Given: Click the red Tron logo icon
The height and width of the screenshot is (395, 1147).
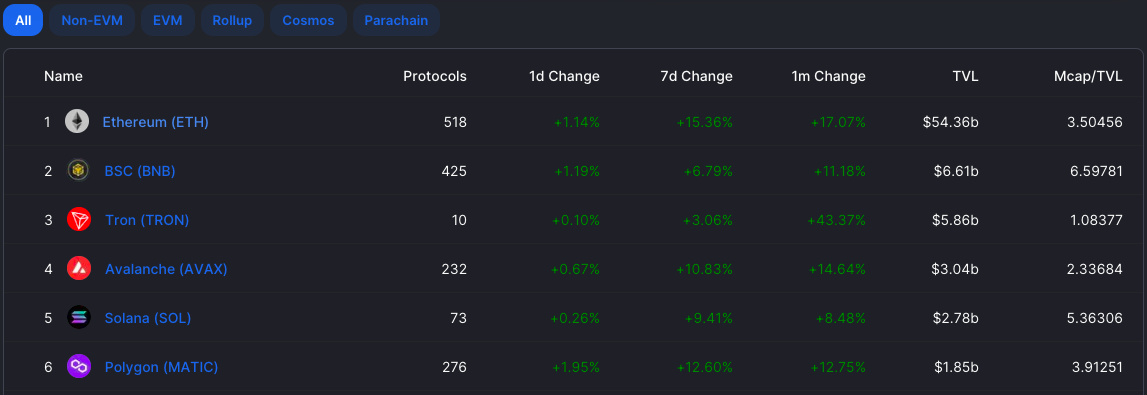Looking at the screenshot, I should click(x=78, y=219).
